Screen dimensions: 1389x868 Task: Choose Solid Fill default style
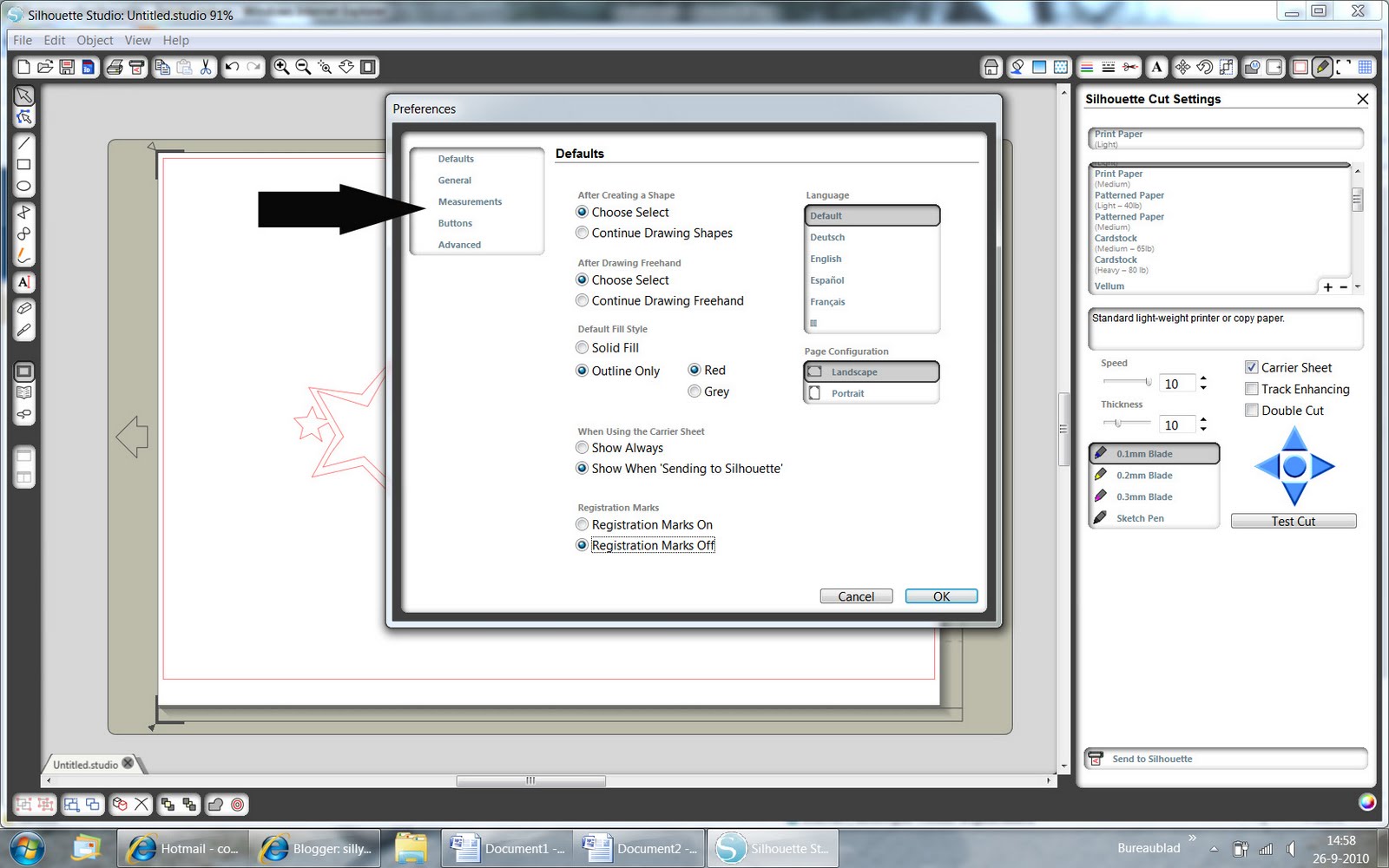[607, 347]
